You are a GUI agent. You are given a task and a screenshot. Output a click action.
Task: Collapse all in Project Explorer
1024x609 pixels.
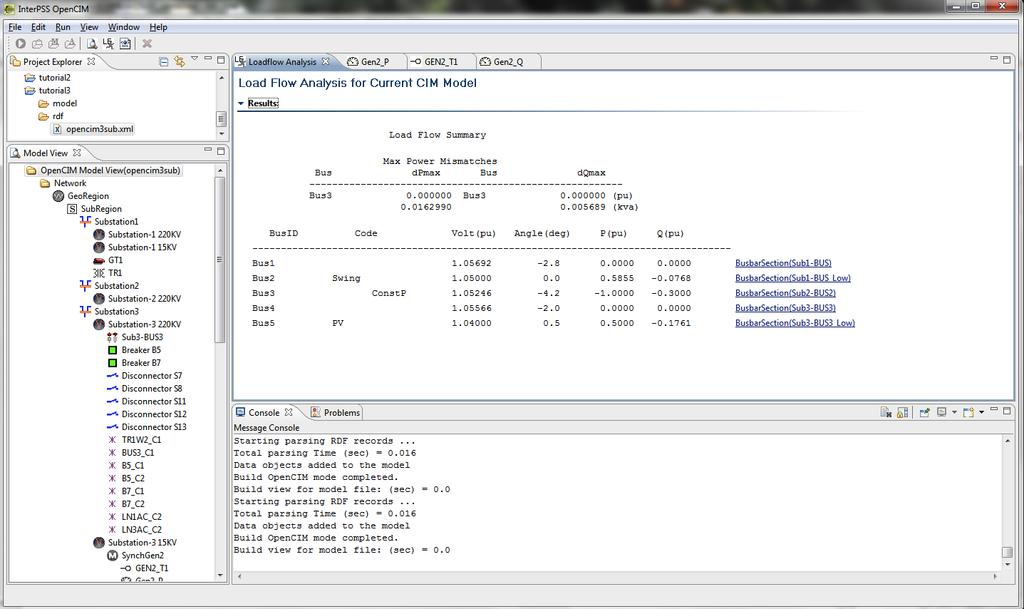point(164,61)
